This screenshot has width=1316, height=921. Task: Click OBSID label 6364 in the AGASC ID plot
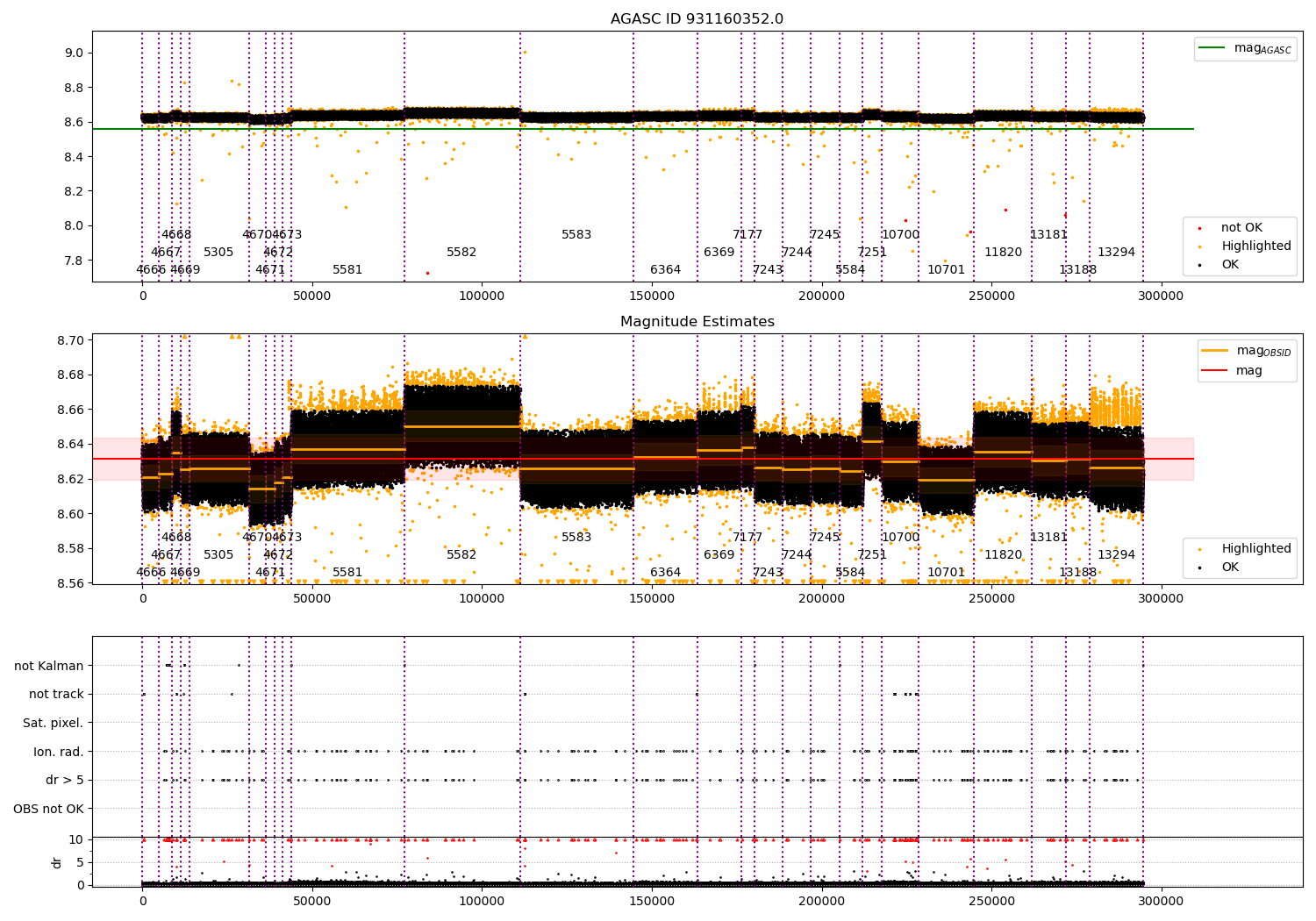(665, 270)
